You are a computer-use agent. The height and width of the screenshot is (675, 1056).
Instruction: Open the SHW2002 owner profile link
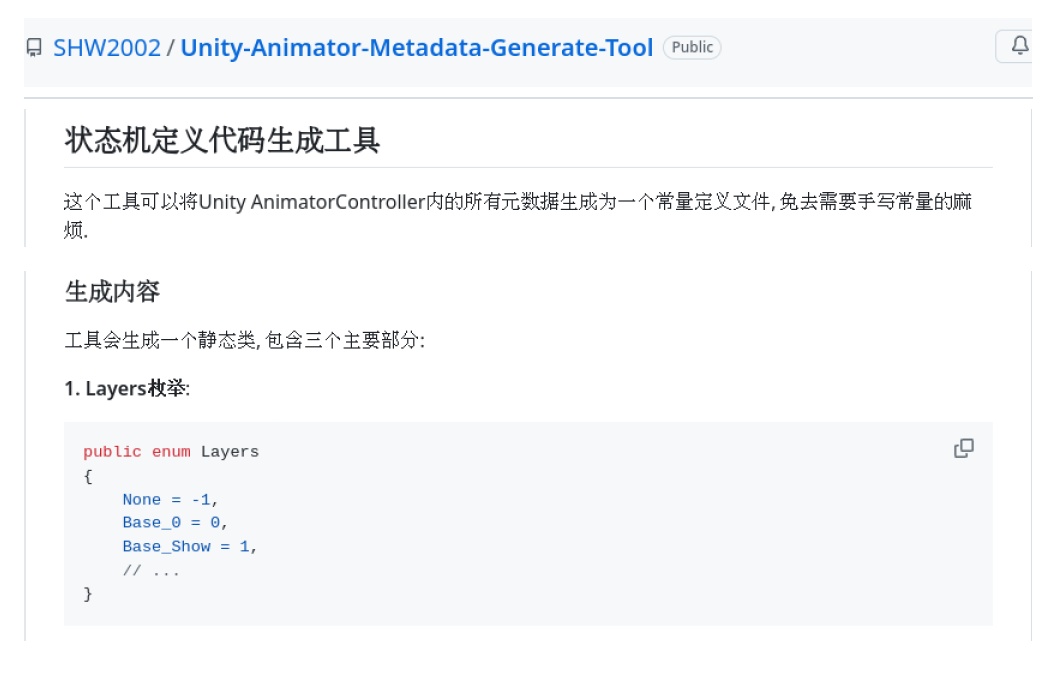(106, 48)
